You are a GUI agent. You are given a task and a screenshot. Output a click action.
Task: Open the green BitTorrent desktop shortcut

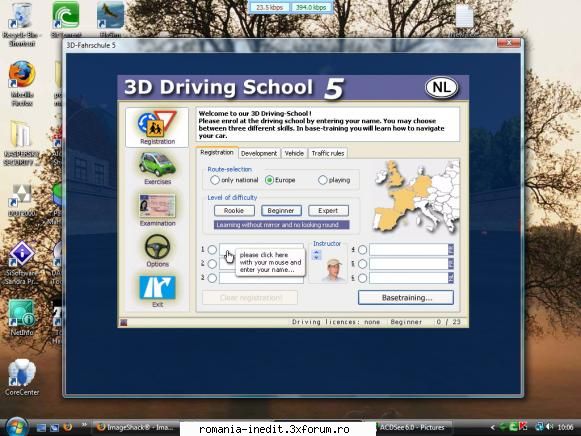65,19
